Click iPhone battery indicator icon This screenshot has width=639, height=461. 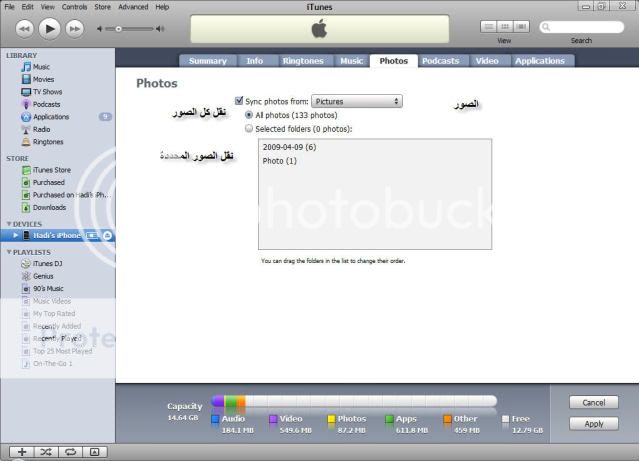92,235
